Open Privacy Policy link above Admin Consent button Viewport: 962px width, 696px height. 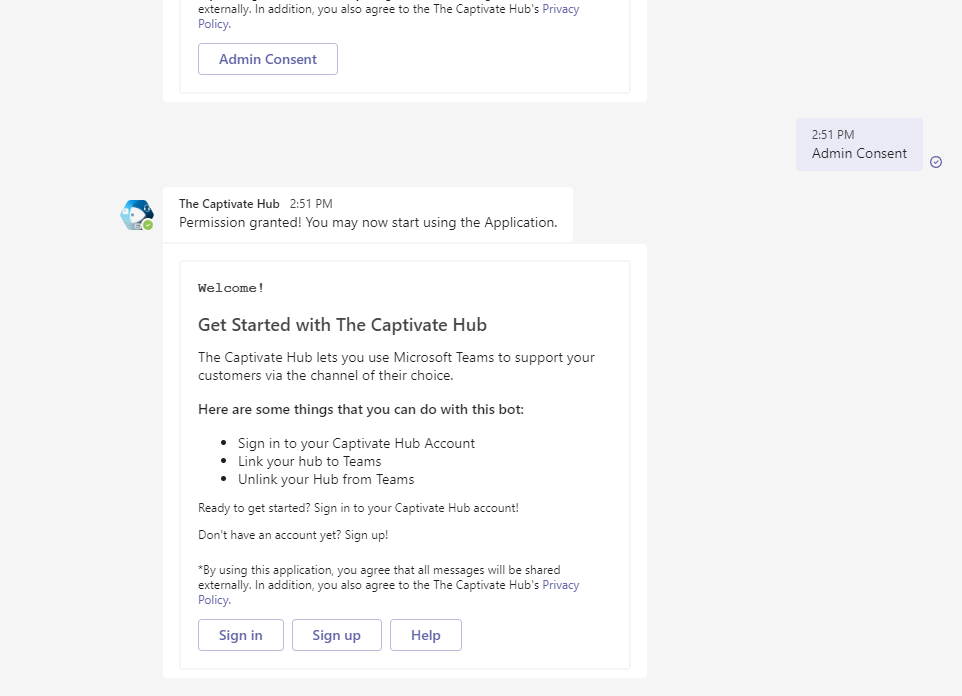click(560, 9)
